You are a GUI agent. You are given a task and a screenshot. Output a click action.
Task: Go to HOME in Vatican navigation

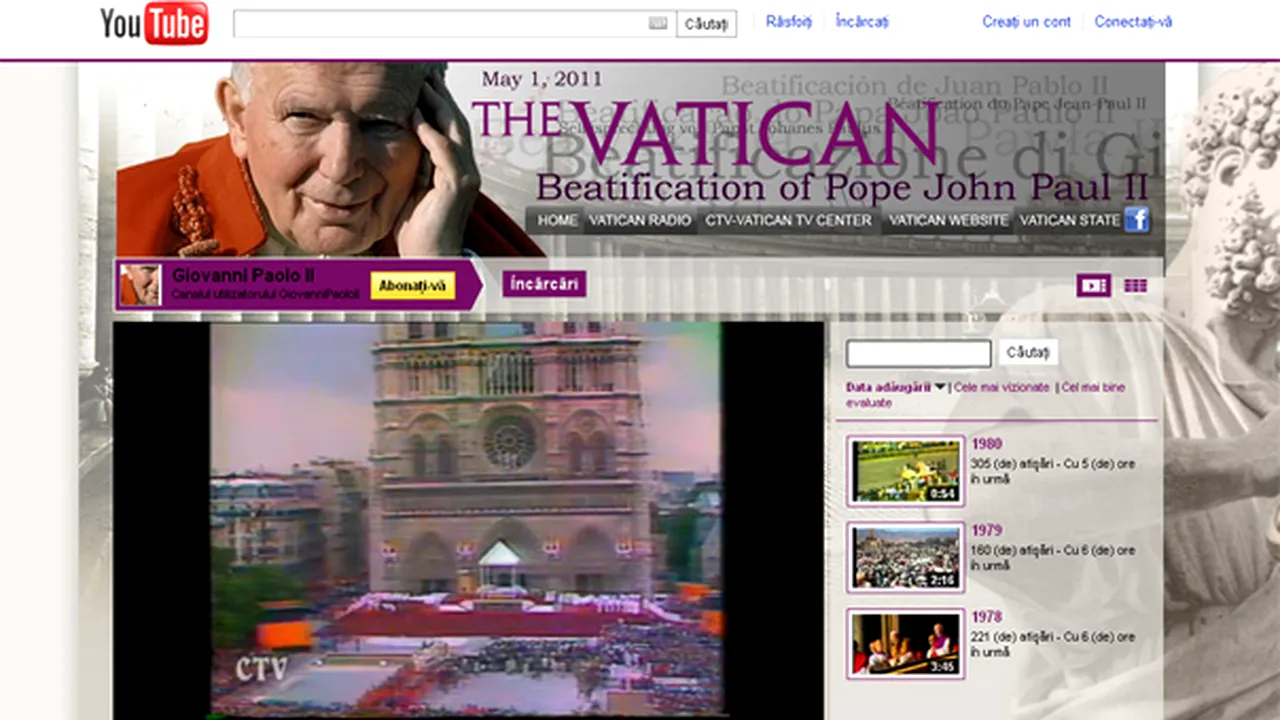tap(557, 220)
